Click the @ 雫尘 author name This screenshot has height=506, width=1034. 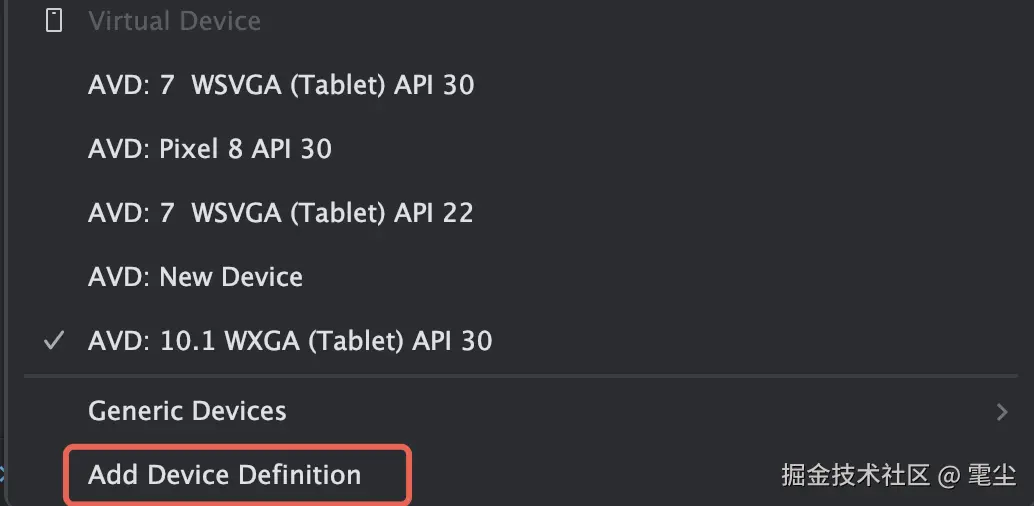tap(977, 476)
